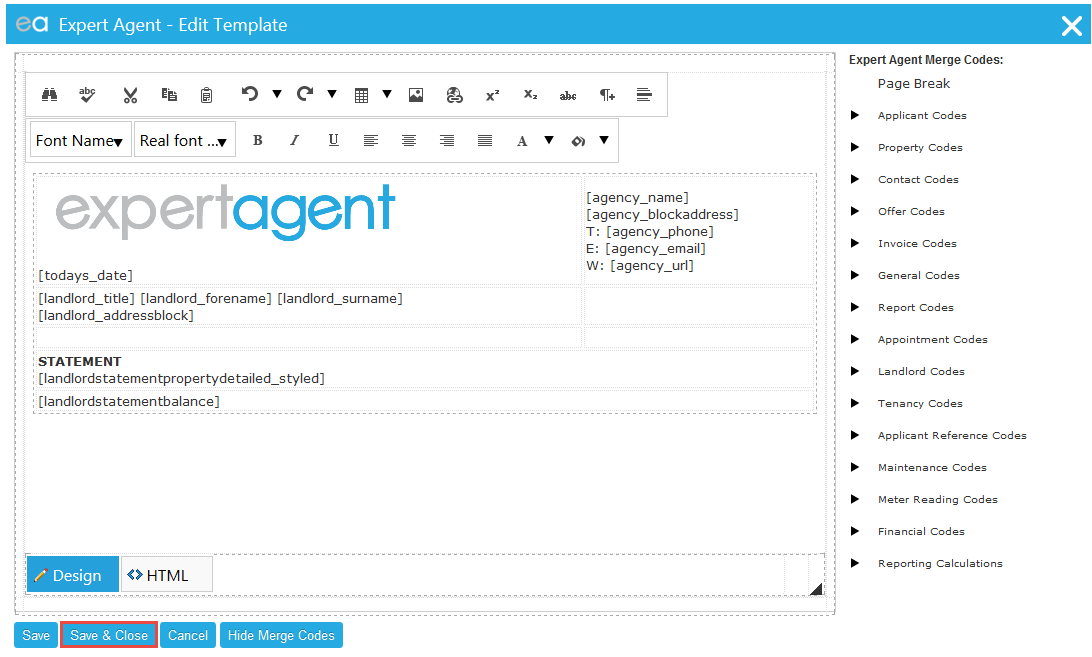The image size is (1092, 657).
Task: Click the [agency_email] merge code
Action: coord(655,249)
